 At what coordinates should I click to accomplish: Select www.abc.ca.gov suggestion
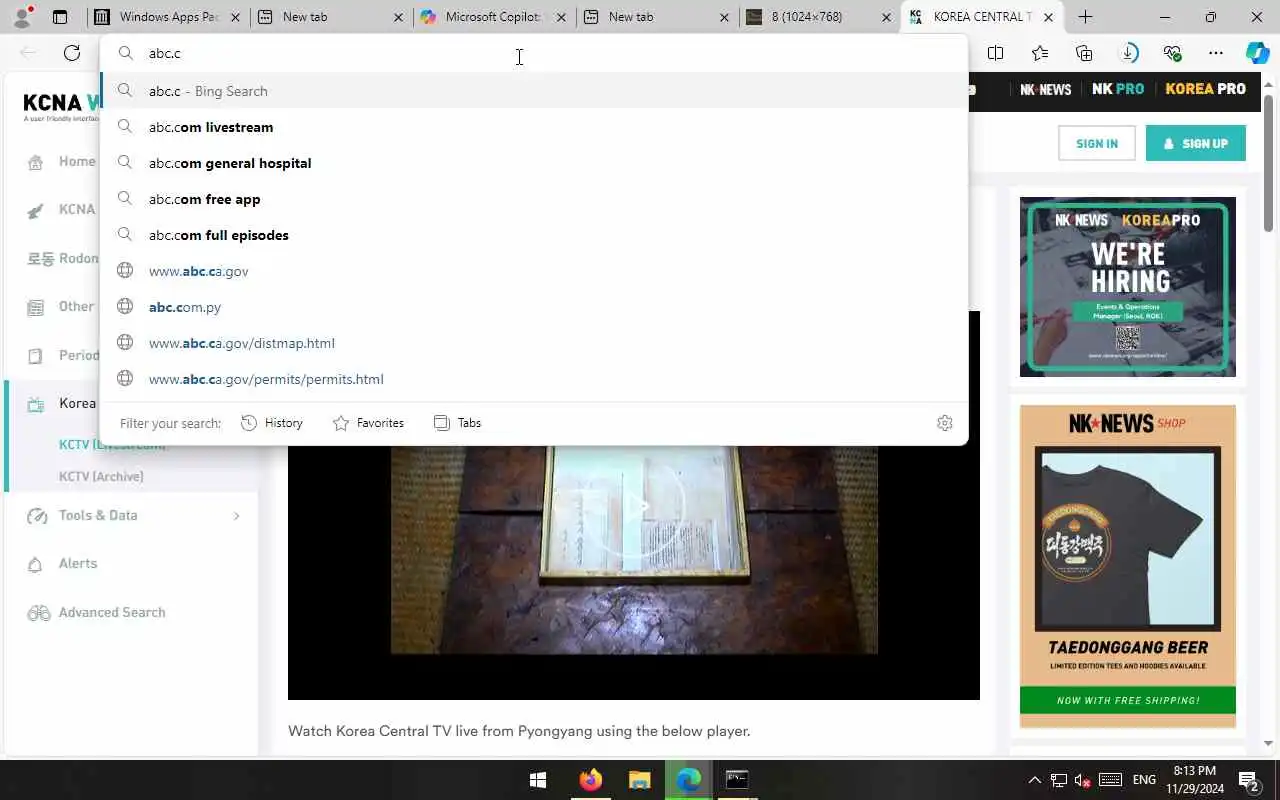pyautogui.click(x=534, y=271)
